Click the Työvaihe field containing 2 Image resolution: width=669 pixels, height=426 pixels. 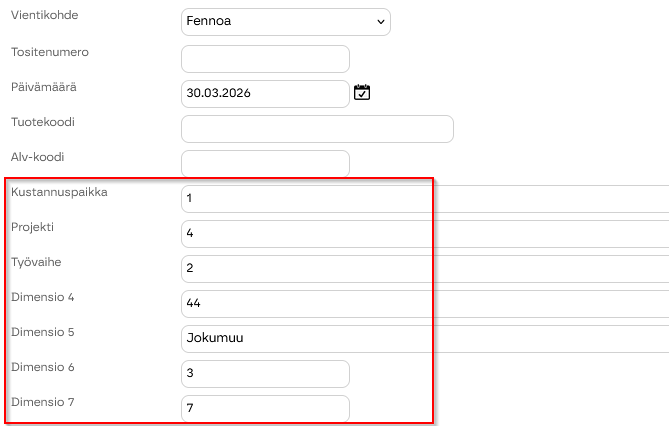pos(420,269)
